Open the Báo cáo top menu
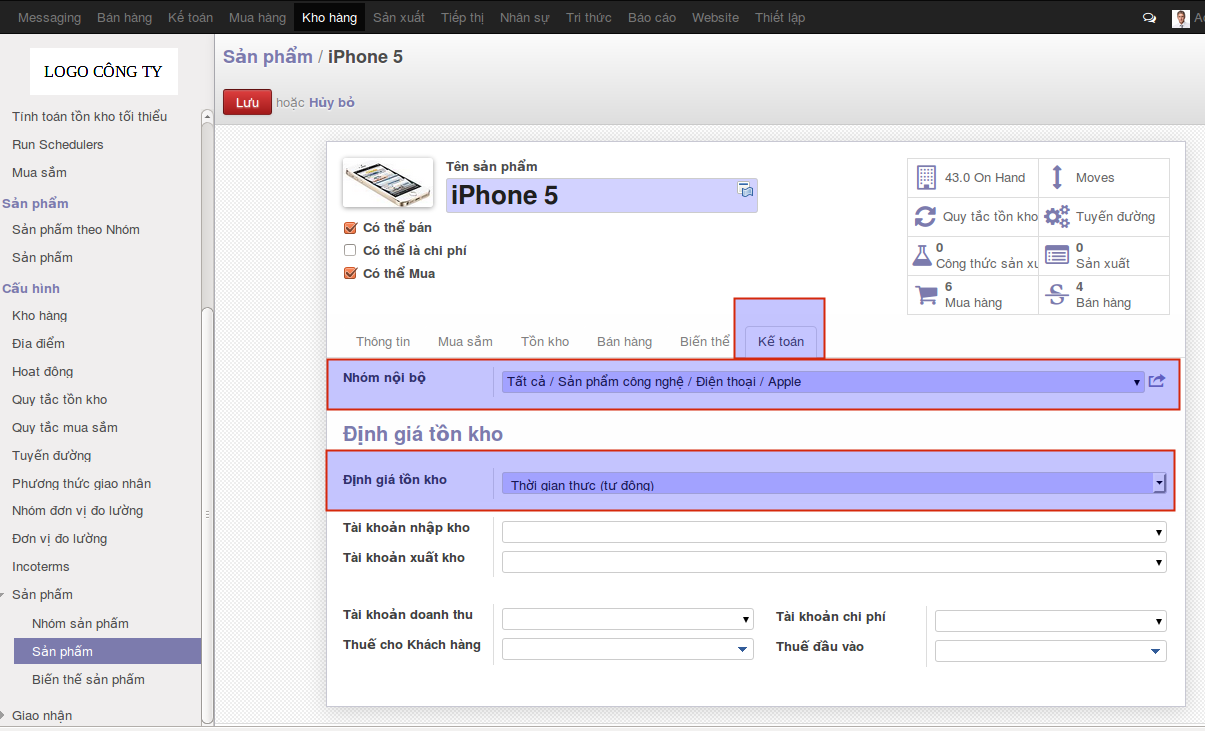This screenshot has width=1205, height=731. click(652, 18)
